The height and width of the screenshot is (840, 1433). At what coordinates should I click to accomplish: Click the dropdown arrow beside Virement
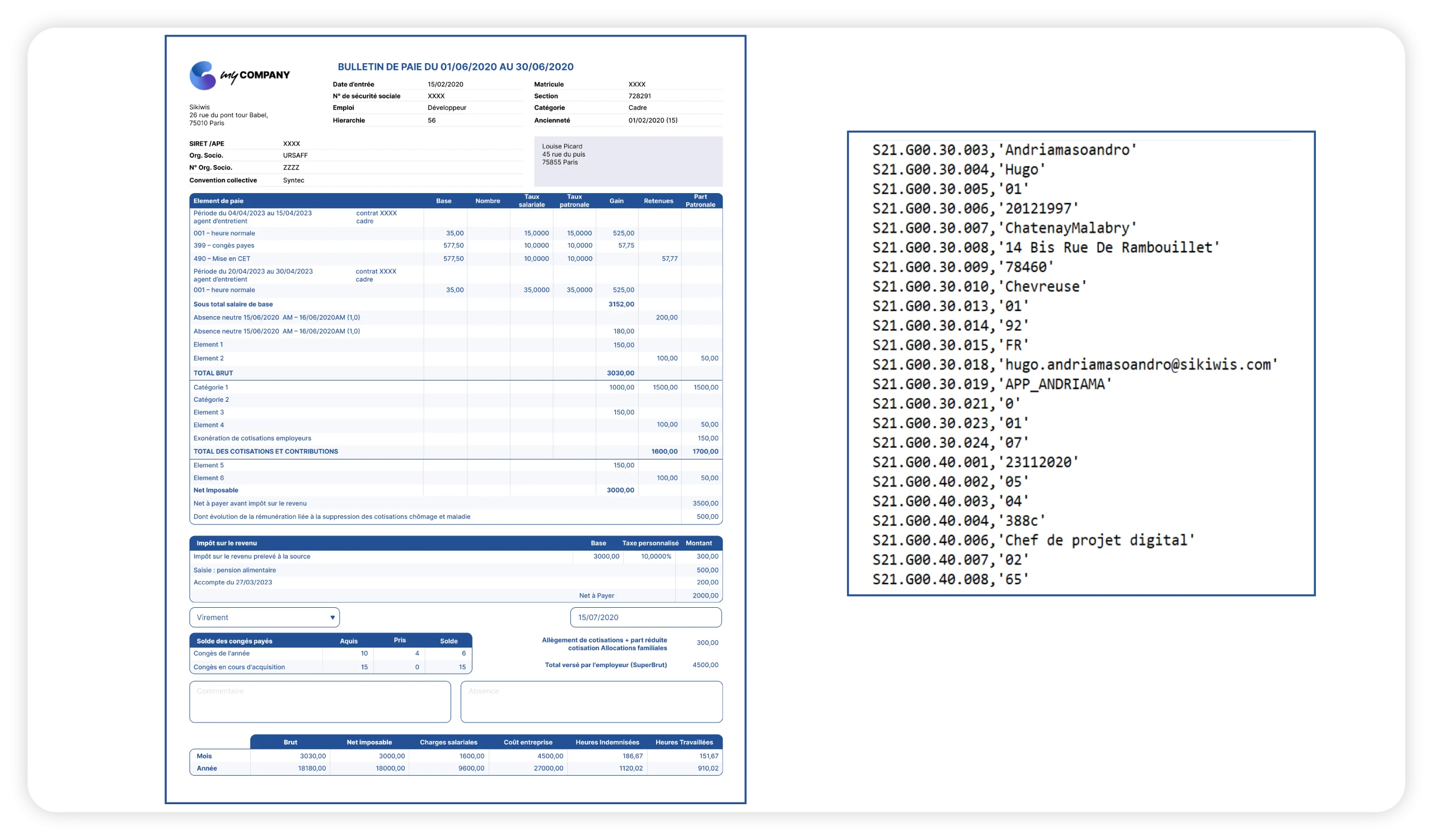333,618
